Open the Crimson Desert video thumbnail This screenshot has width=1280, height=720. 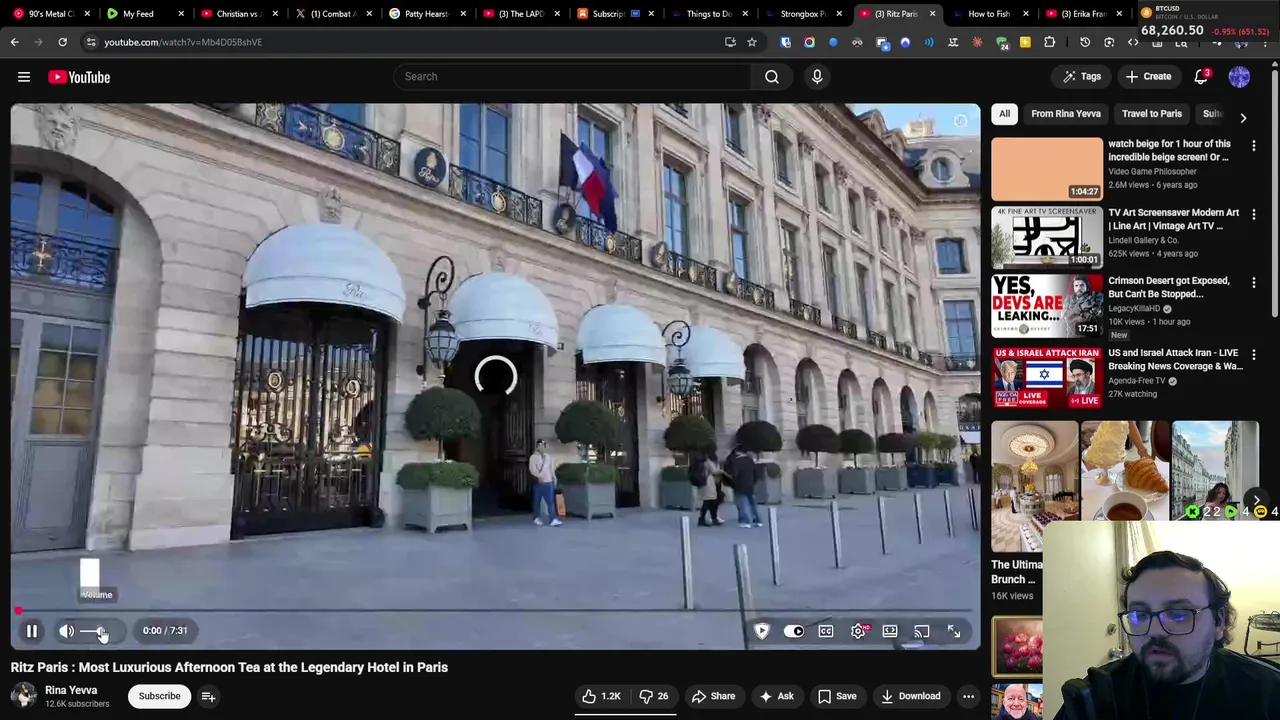[x=1047, y=305]
